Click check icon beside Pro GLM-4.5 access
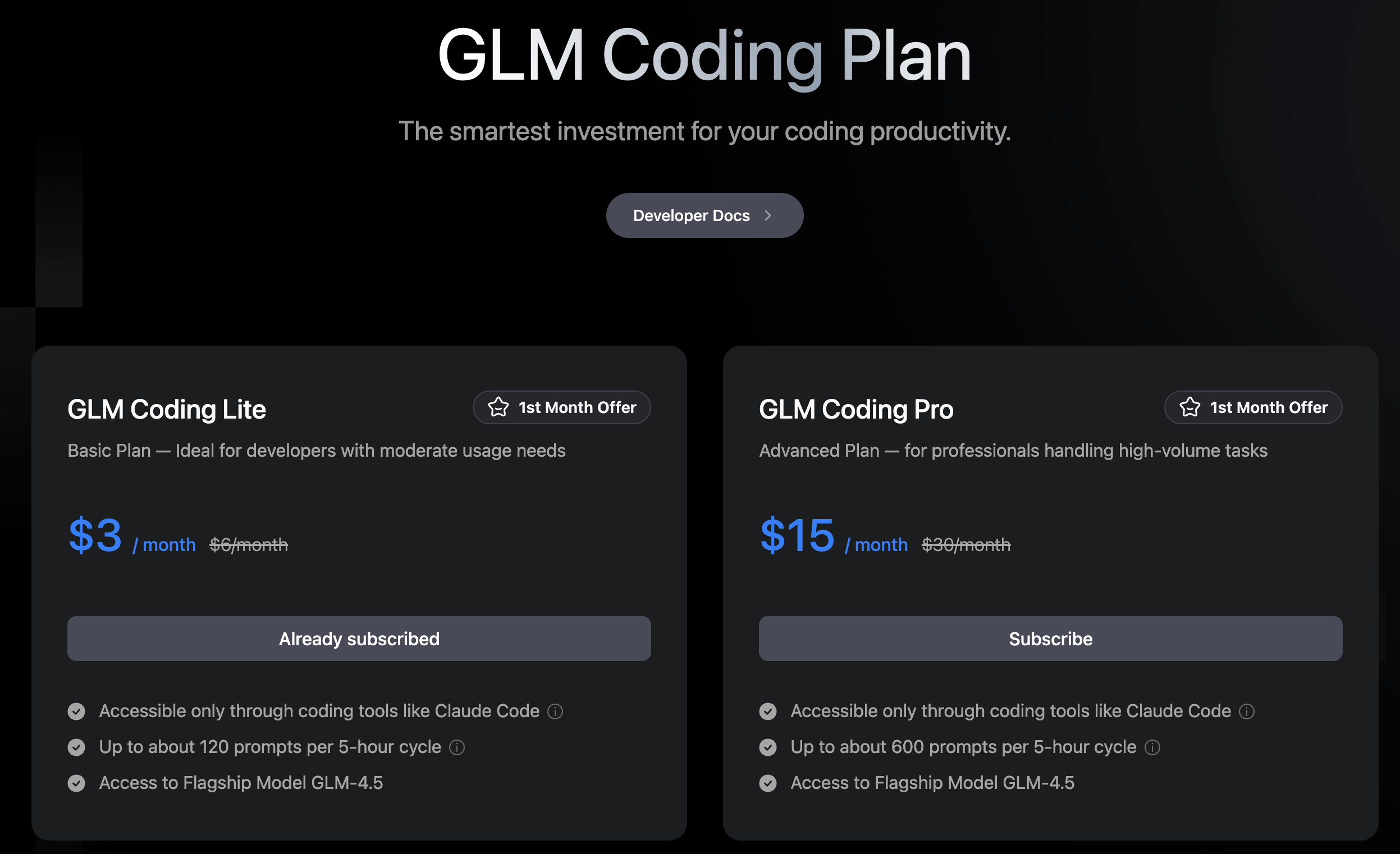1400x854 pixels. [767, 783]
